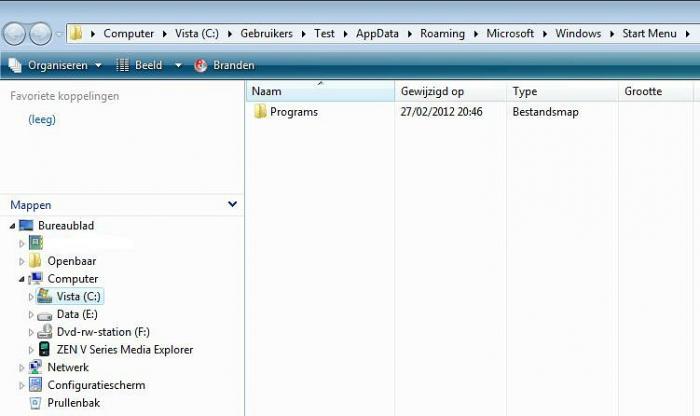Navigate to Windows breadcrumb segment

(x=578, y=33)
